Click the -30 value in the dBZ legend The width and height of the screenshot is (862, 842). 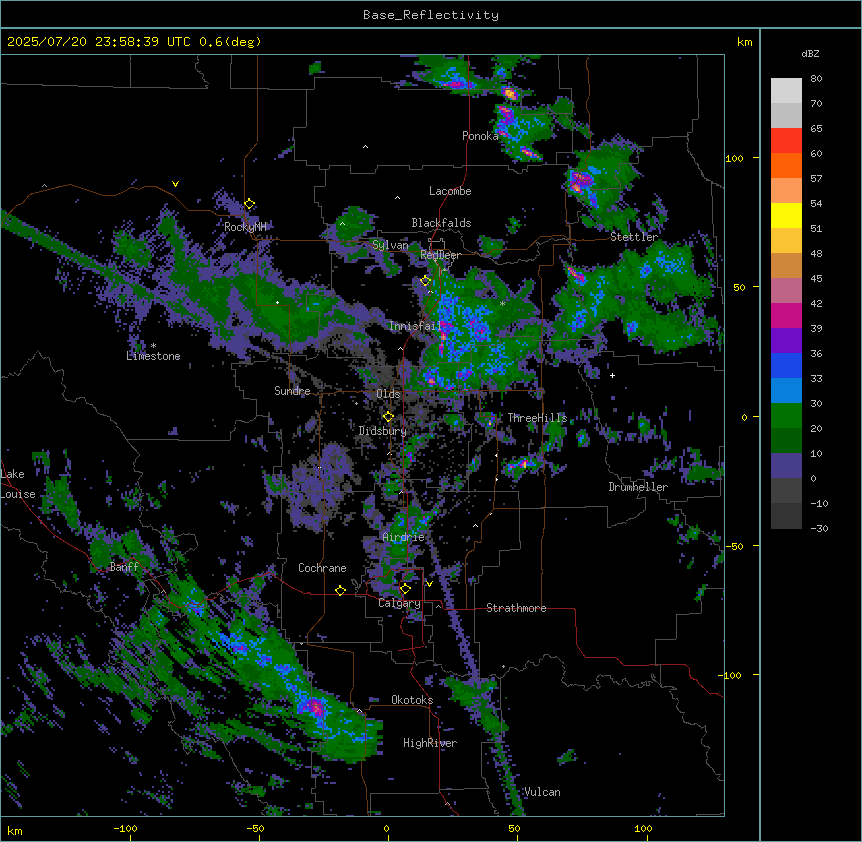pos(819,528)
